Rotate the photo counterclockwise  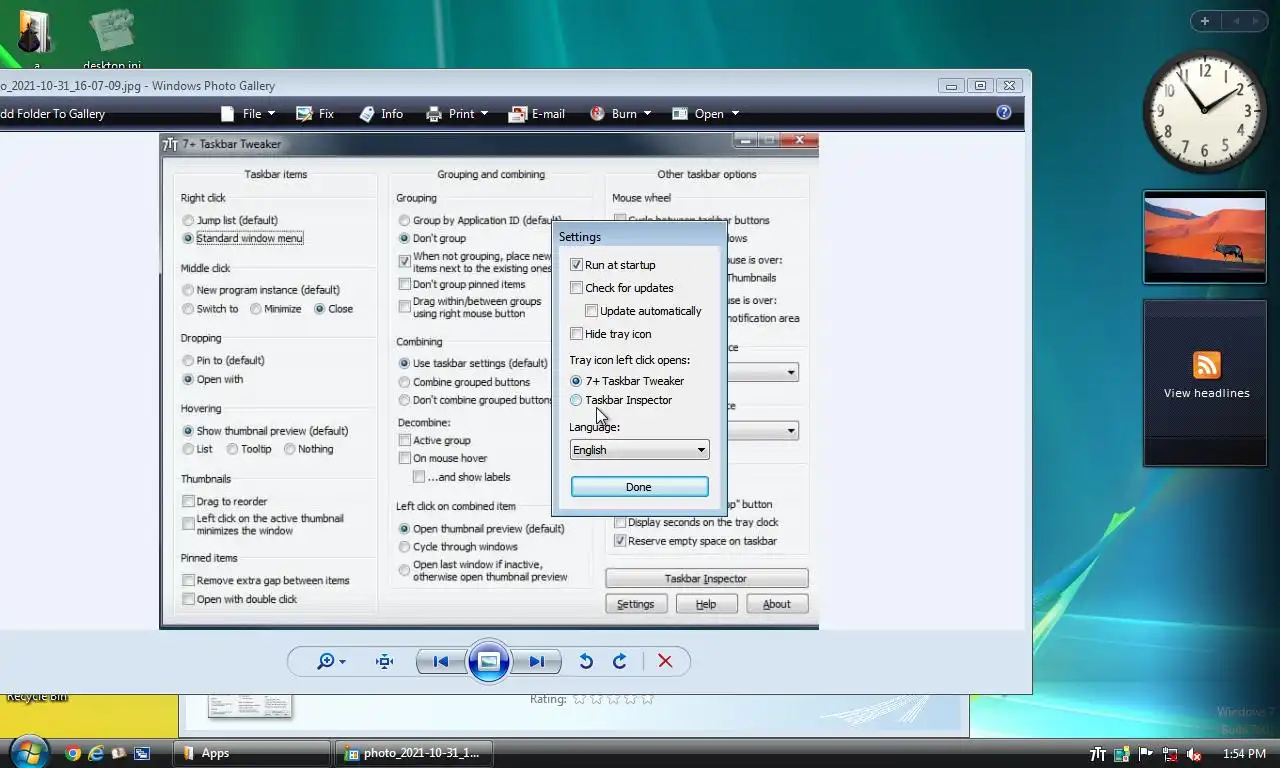point(586,661)
